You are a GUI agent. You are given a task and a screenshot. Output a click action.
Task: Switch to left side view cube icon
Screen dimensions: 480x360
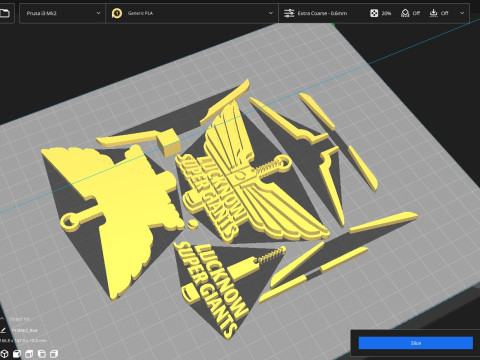[41, 353]
